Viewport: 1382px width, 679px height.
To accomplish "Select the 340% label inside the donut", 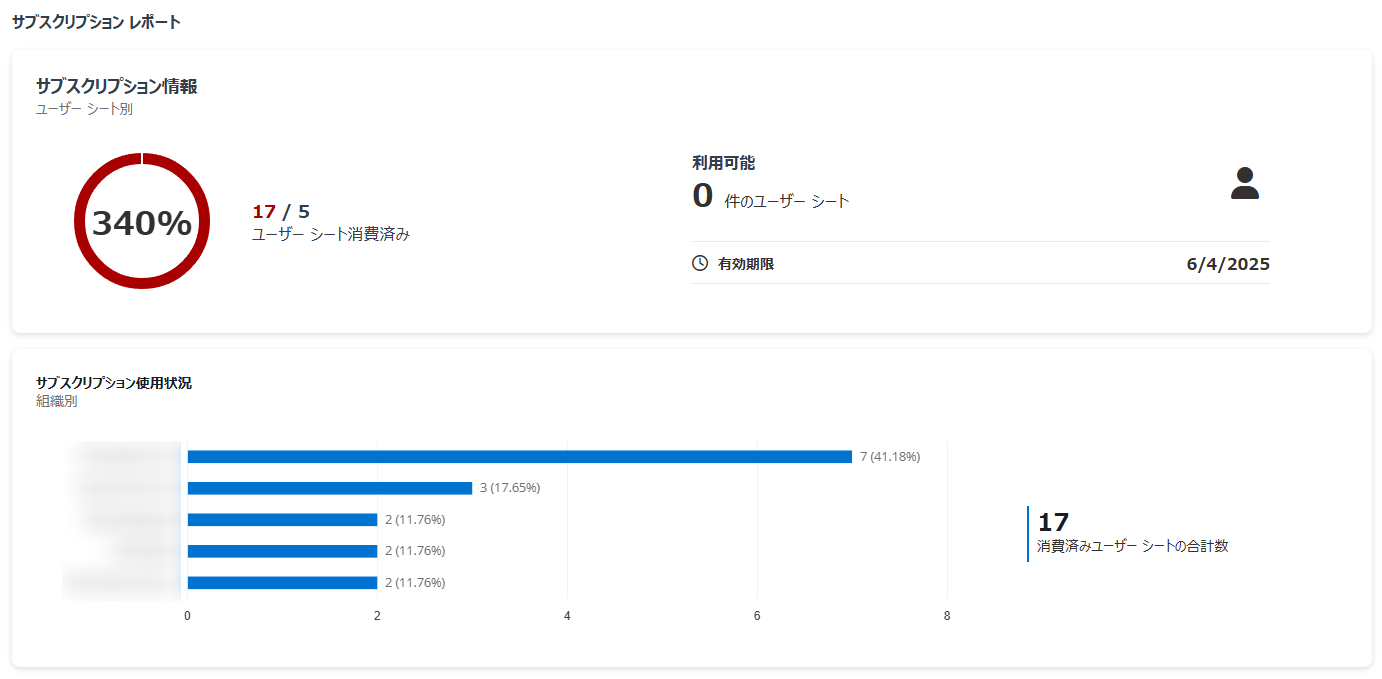I will tap(142, 223).
